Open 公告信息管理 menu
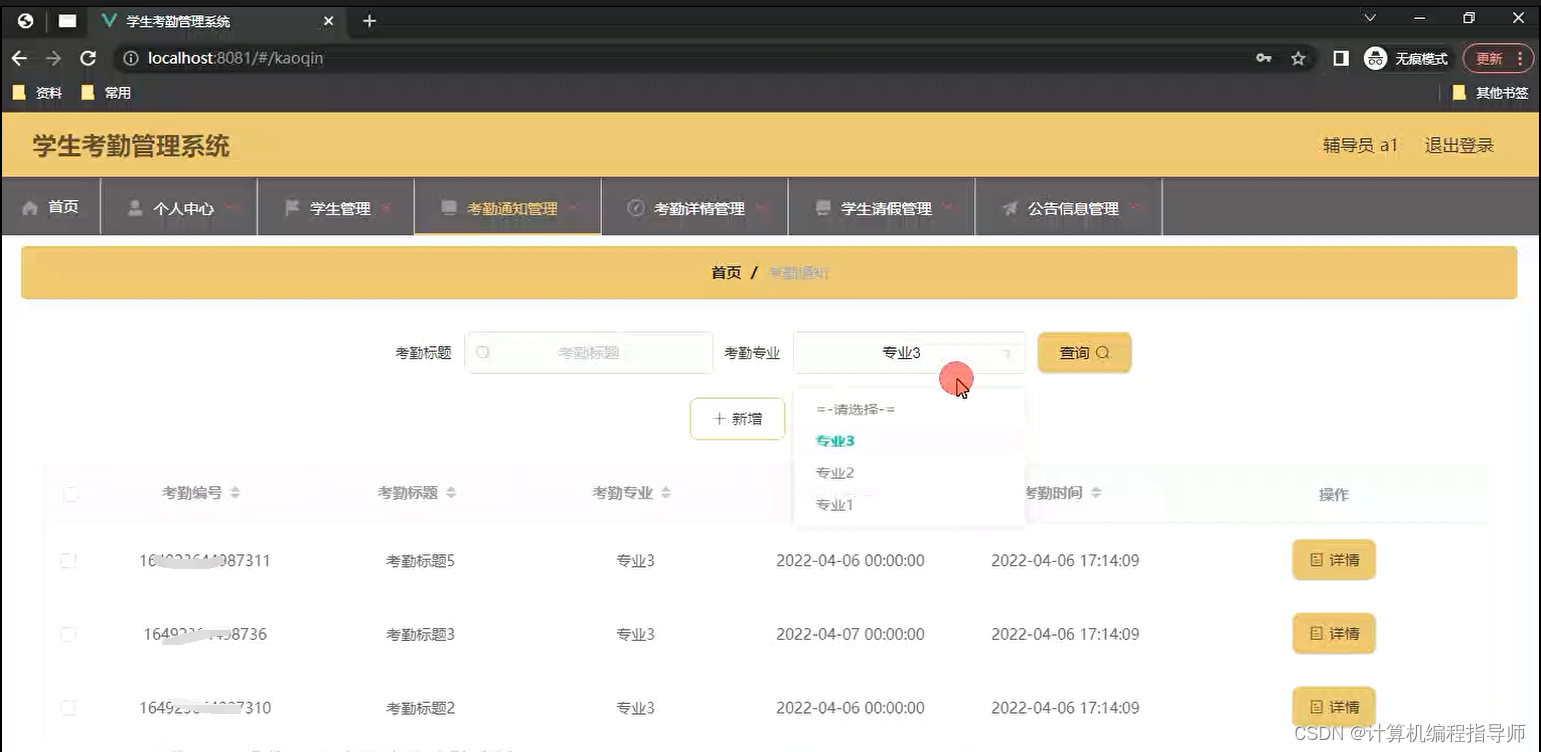 tap(1069, 208)
